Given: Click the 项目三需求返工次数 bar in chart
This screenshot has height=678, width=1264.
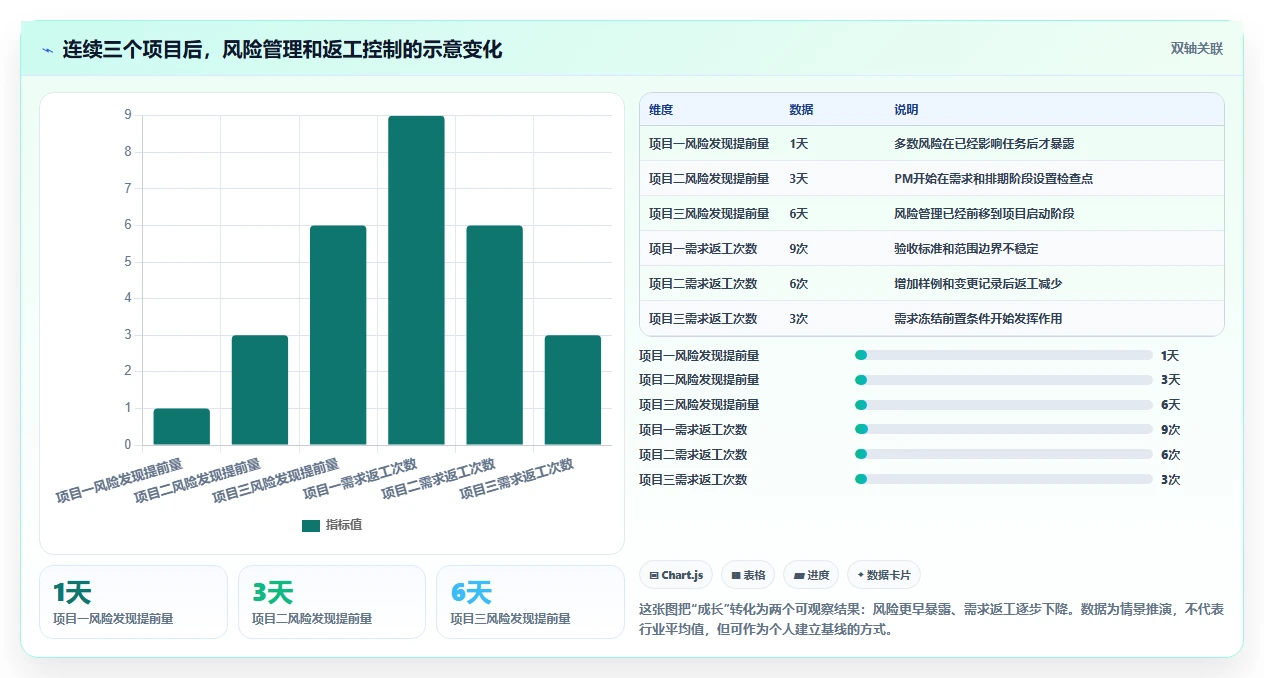Looking at the screenshot, I should point(573,390).
